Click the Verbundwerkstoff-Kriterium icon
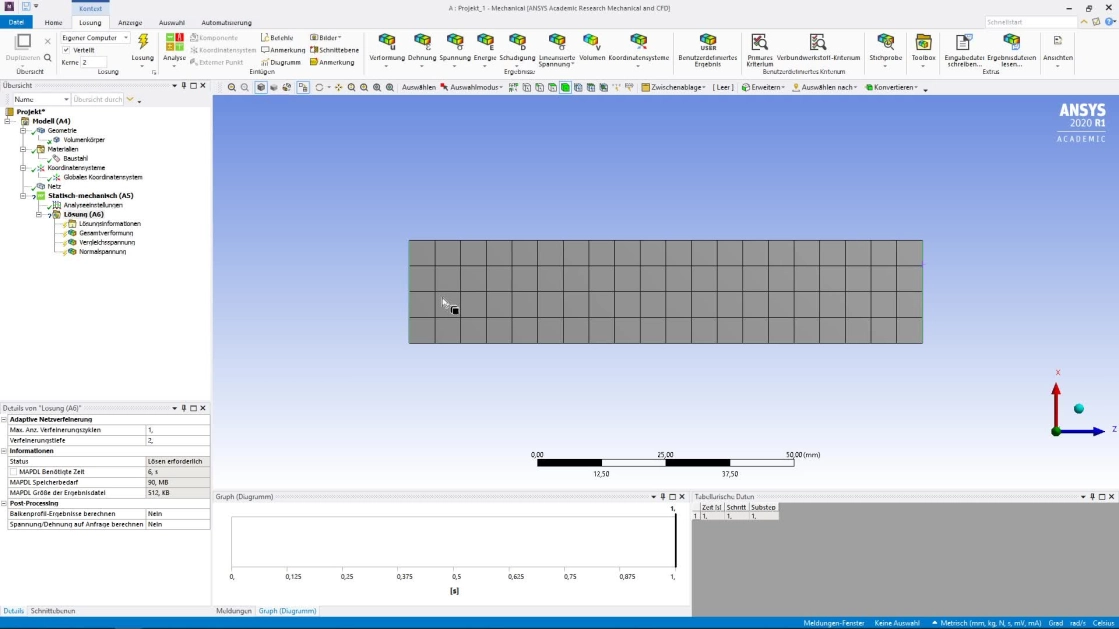The width and height of the screenshot is (1119, 629). point(818,42)
